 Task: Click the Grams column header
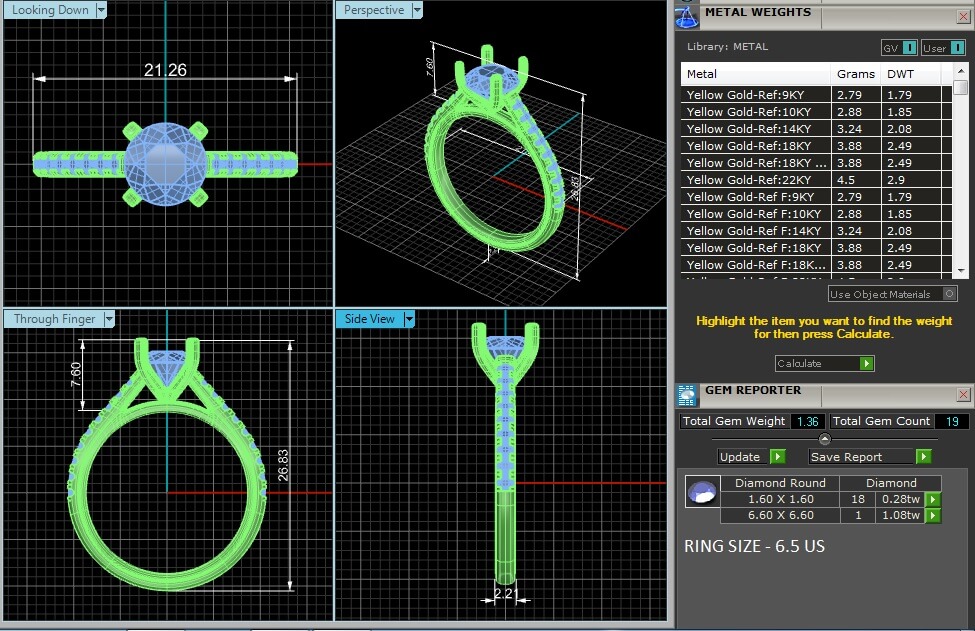[855, 74]
